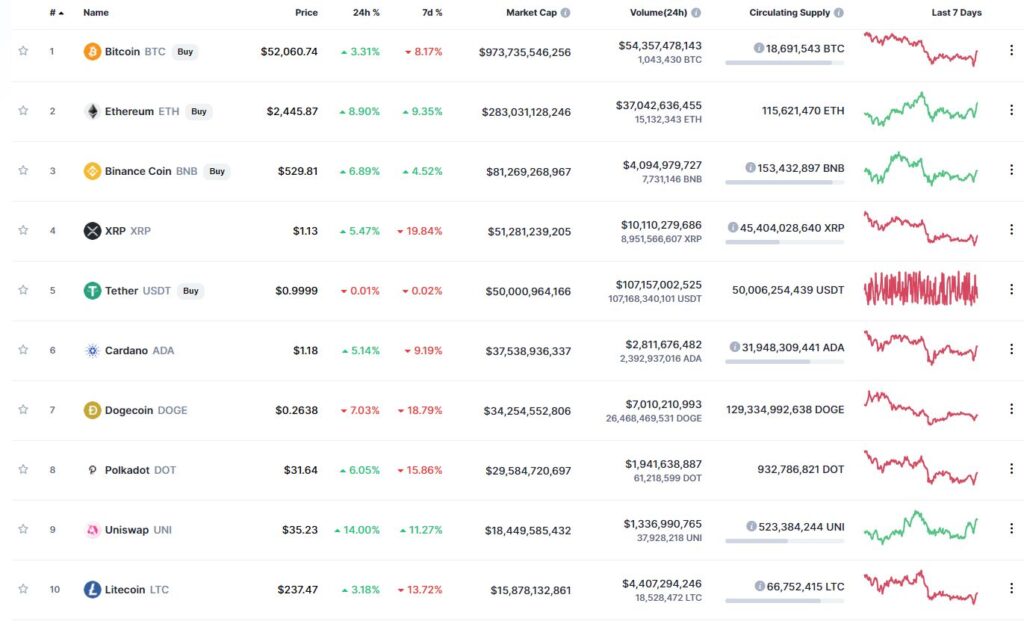Sort by the 24h % column header
1024x624 pixels.
pyautogui.click(x=366, y=12)
